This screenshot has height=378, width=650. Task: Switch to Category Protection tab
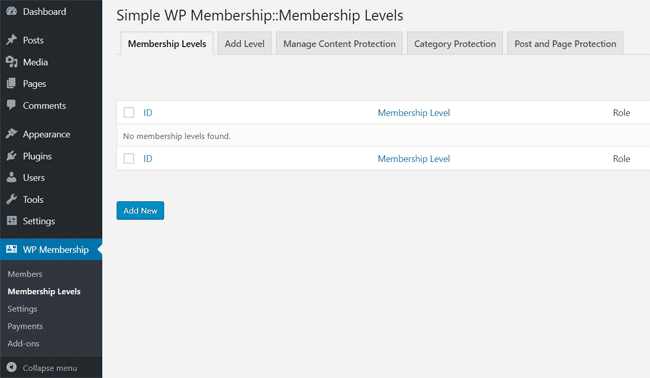point(455,44)
